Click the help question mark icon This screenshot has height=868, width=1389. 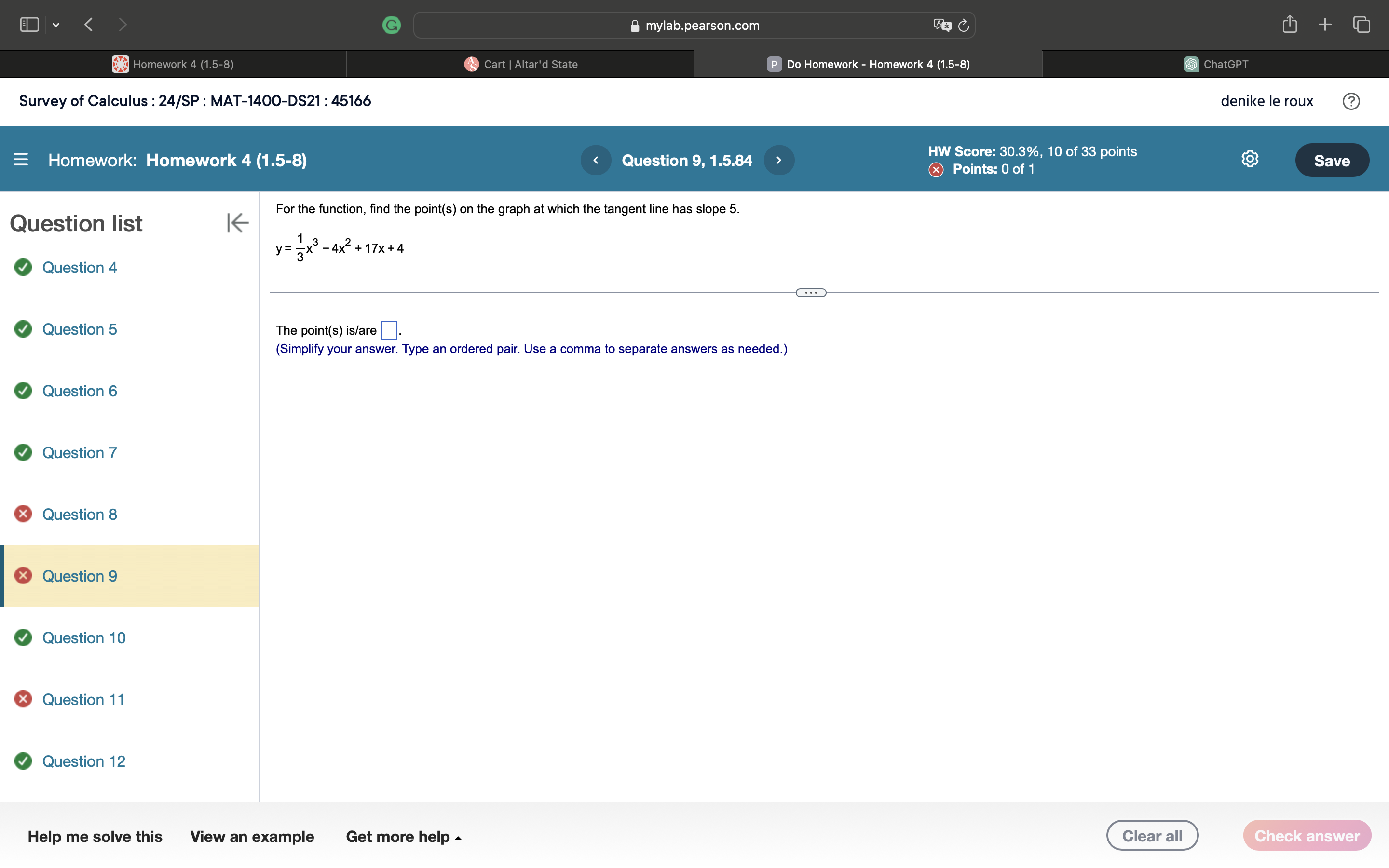[1350, 101]
